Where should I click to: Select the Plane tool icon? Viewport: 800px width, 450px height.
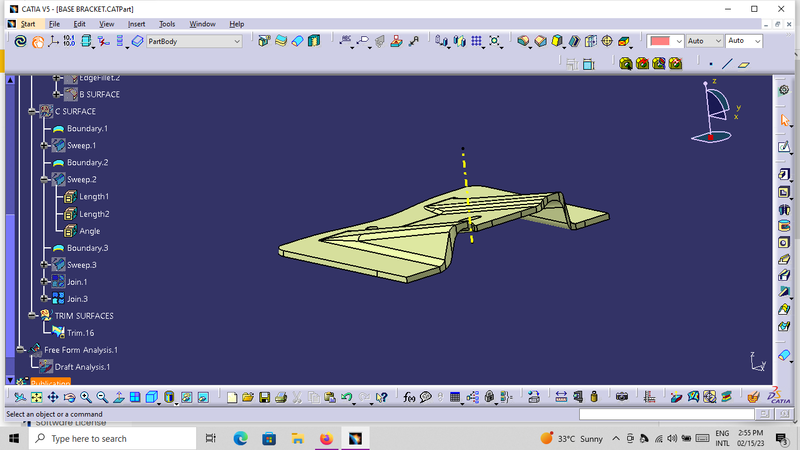pyautogui.click(x=744, y=64)
